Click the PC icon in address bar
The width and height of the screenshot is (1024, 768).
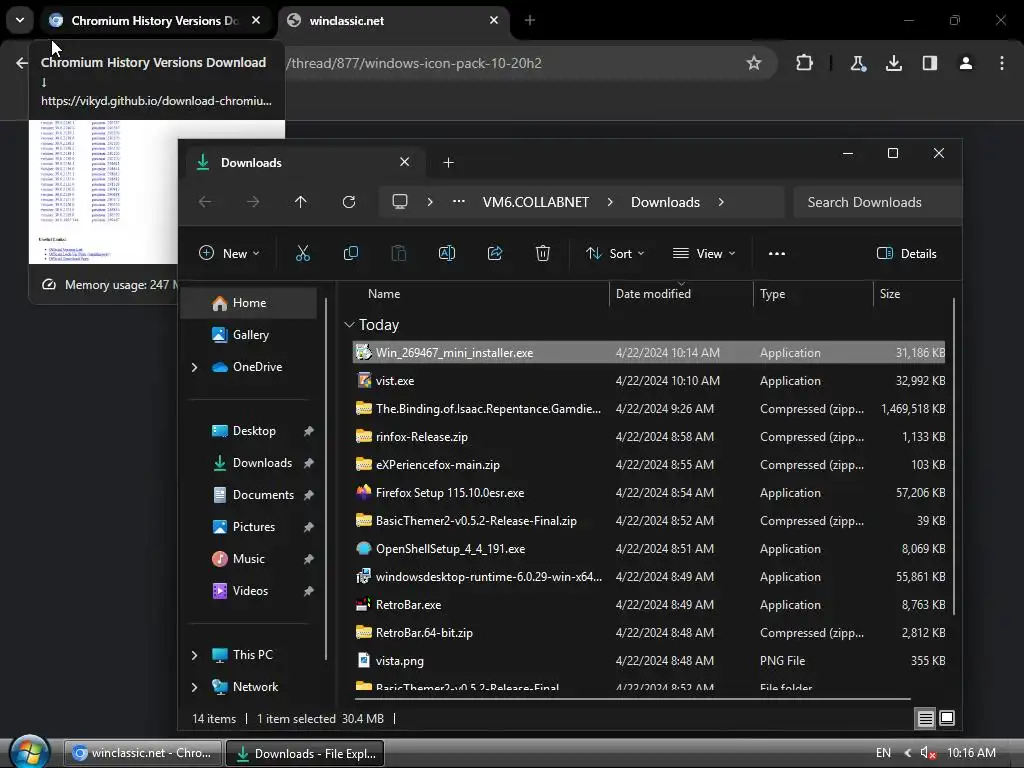click(x=400, y=202)
